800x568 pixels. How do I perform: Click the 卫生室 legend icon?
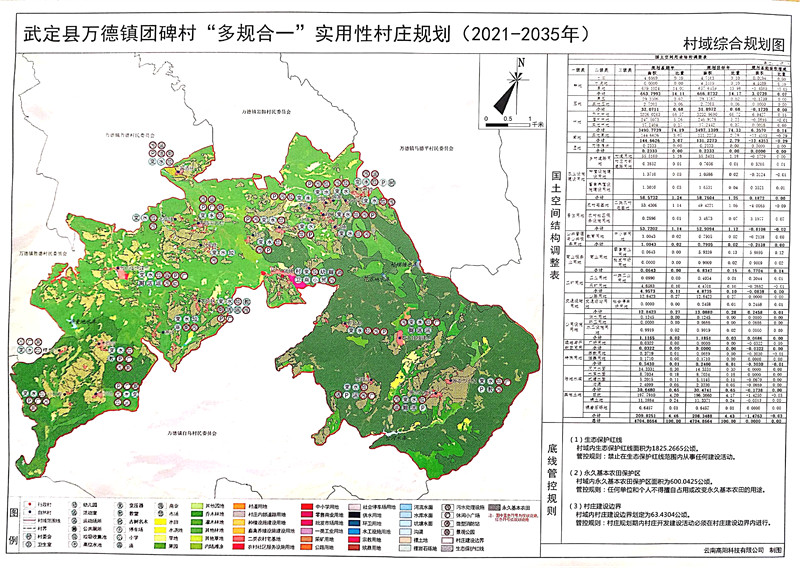coord(31,546)
